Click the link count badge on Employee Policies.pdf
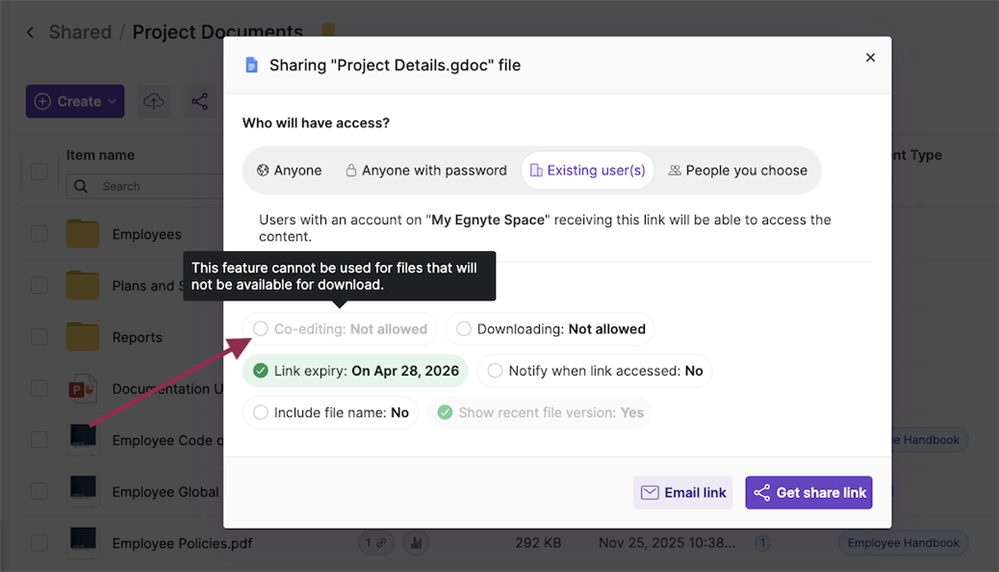Viewport: 999px width, 572px height. click(376, 543)
